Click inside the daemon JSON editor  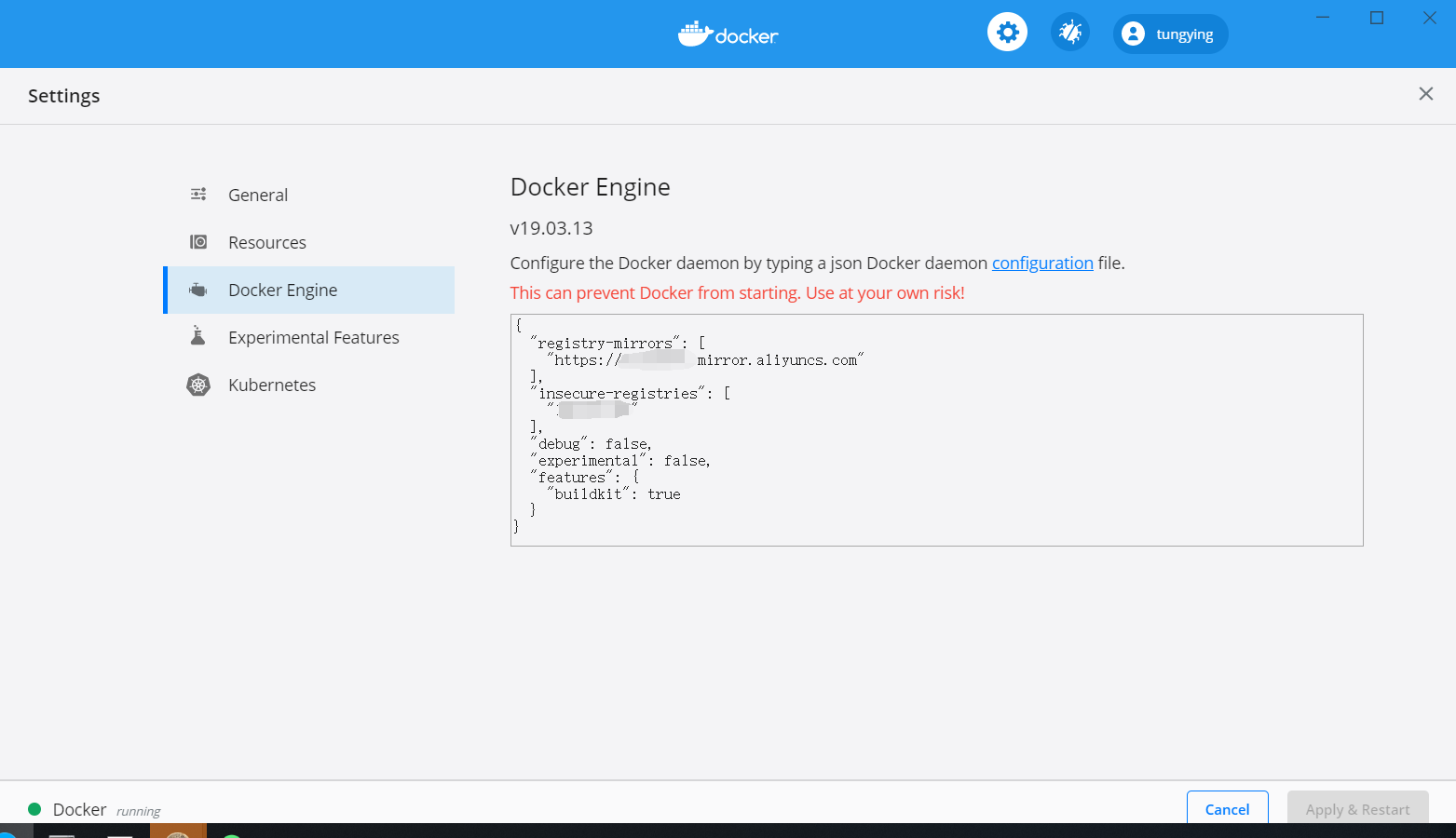coord(936,430)
